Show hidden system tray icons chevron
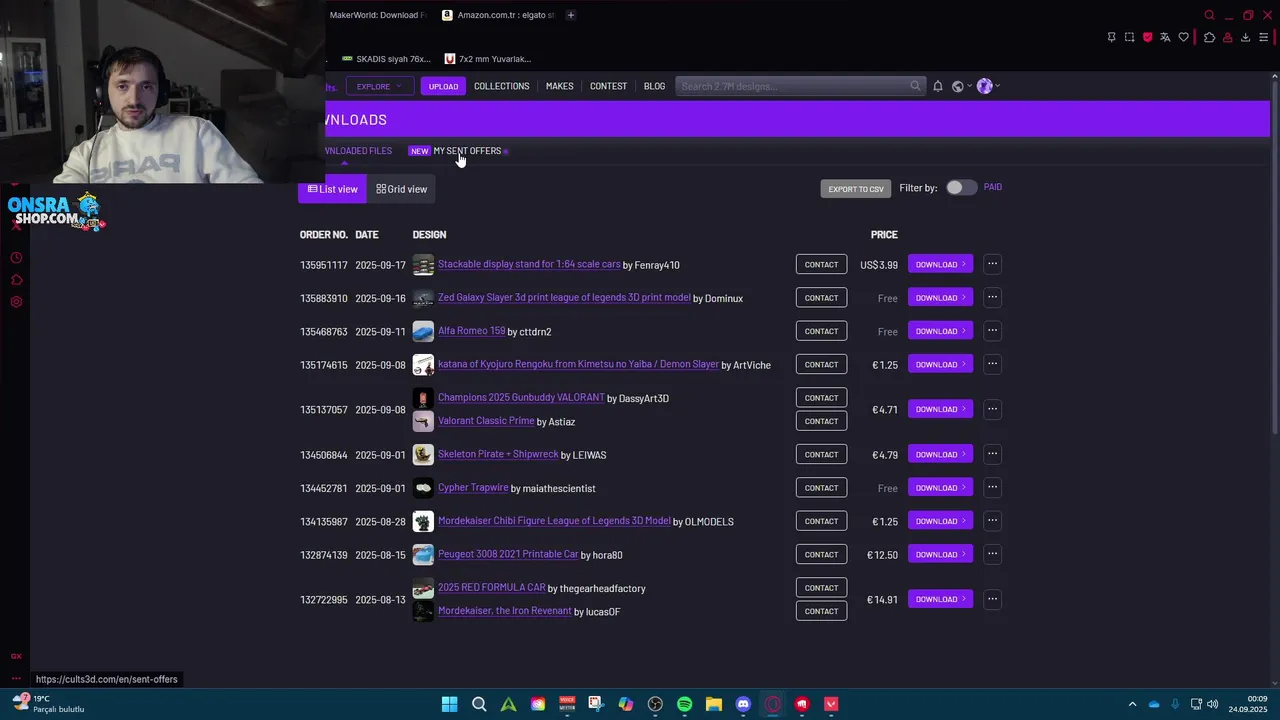Image resolution: width=1280 pixels, height=720 pixels. (x=1132, y=704)
